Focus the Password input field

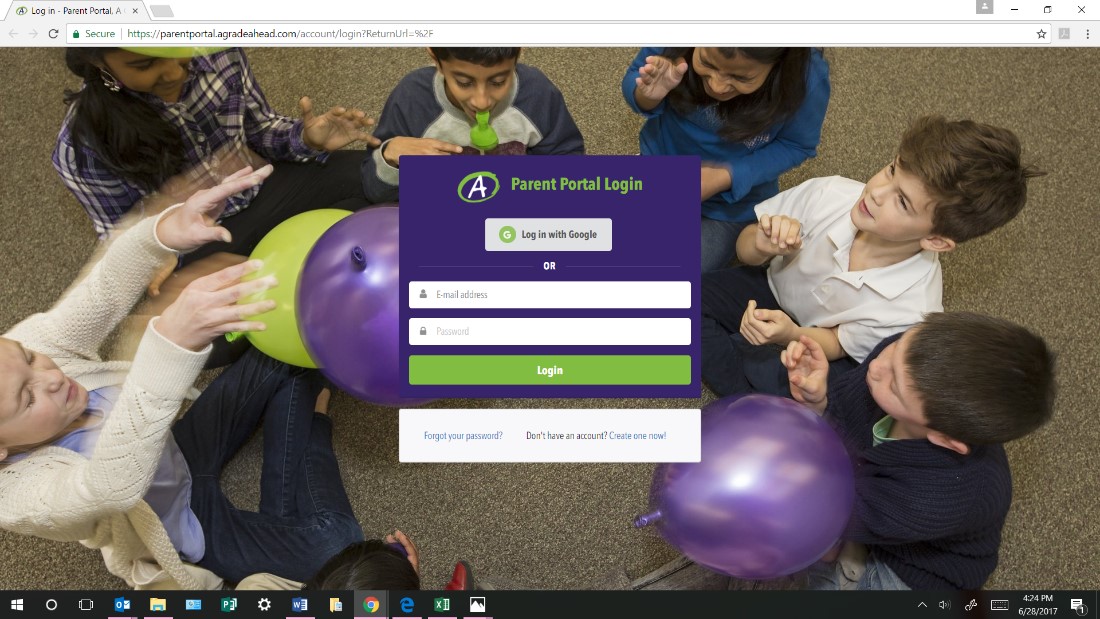pos(549,331)
